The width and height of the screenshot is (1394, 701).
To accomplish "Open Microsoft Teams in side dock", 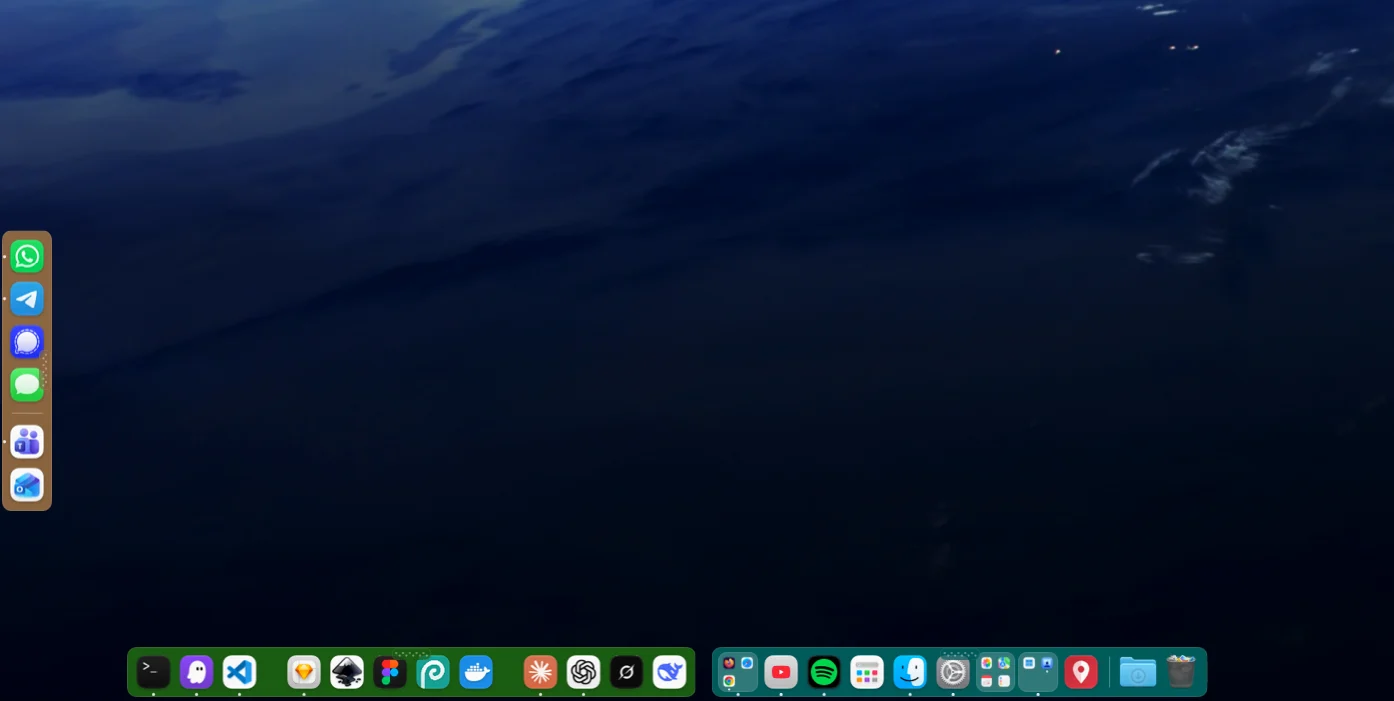I will point(27,442).
